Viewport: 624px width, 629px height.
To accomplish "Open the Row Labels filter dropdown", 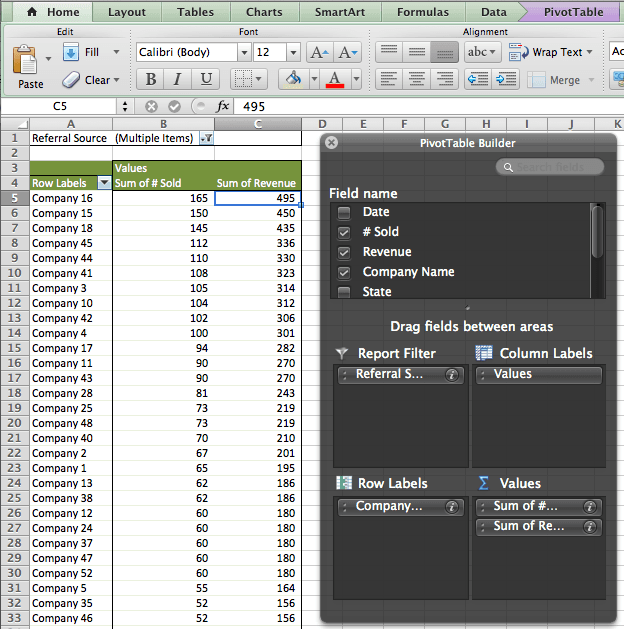I will pyautogui.click(x=104, y=183).
